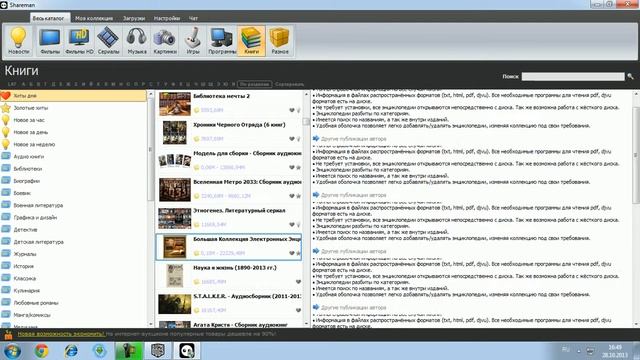Open the Картинки camera icon
640x360 pixels.
(165, 40)
